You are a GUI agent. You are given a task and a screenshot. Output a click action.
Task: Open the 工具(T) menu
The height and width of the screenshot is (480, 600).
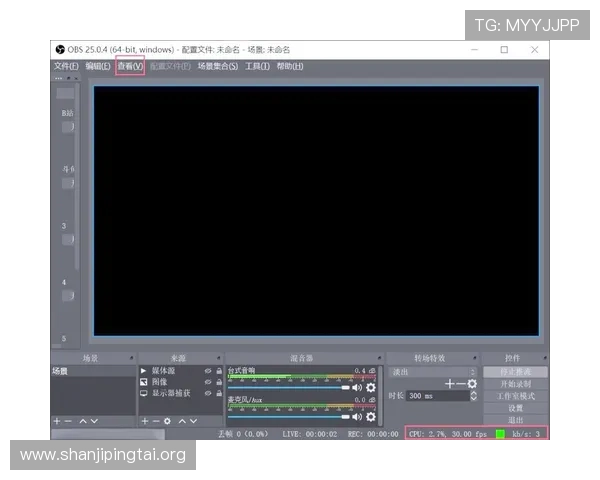point(257,66)
